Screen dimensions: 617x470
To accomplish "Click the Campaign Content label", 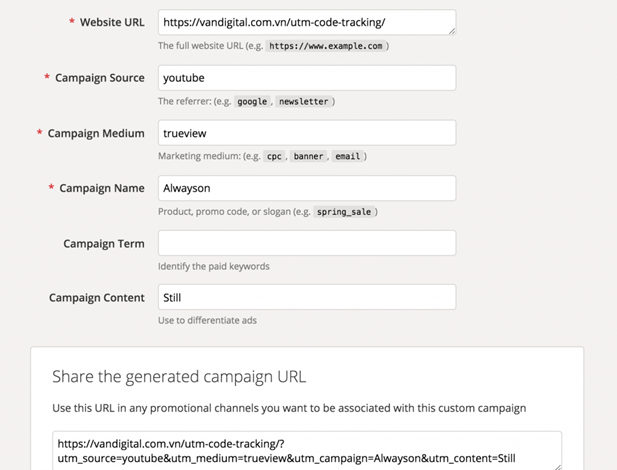I will tap(97, 298).
